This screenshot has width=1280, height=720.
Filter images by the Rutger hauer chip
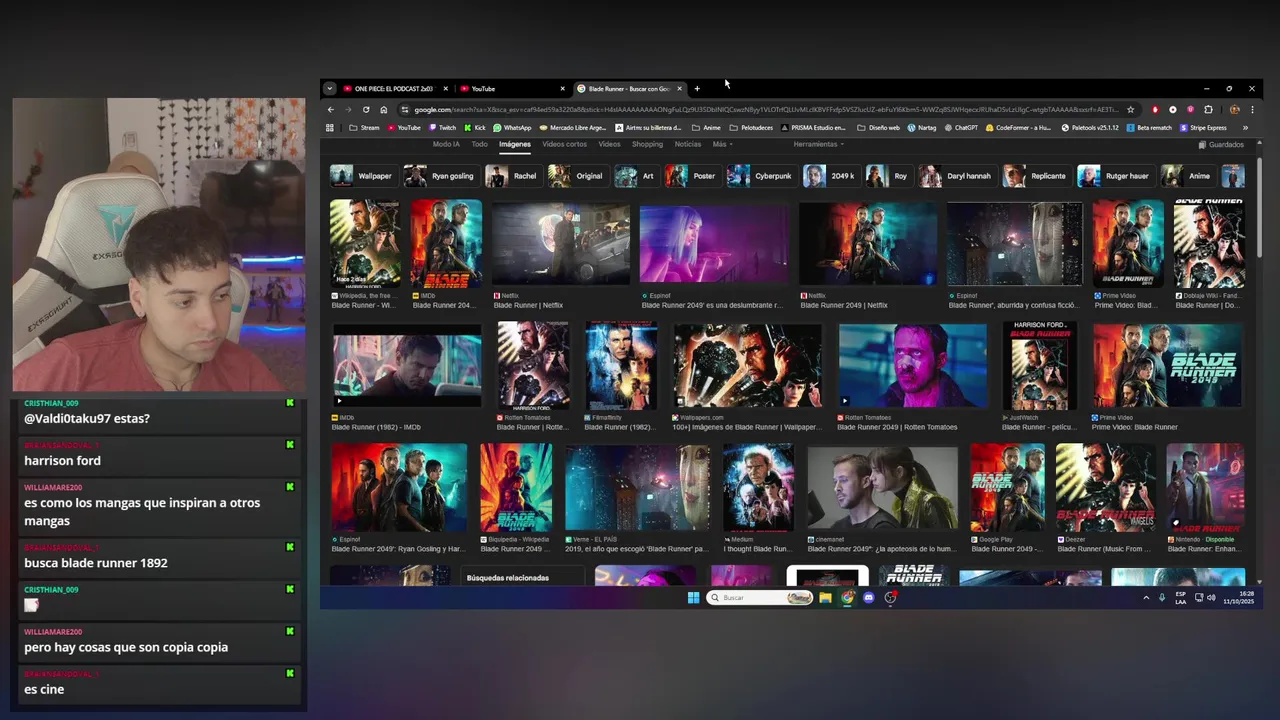(x=1115, y=176)
